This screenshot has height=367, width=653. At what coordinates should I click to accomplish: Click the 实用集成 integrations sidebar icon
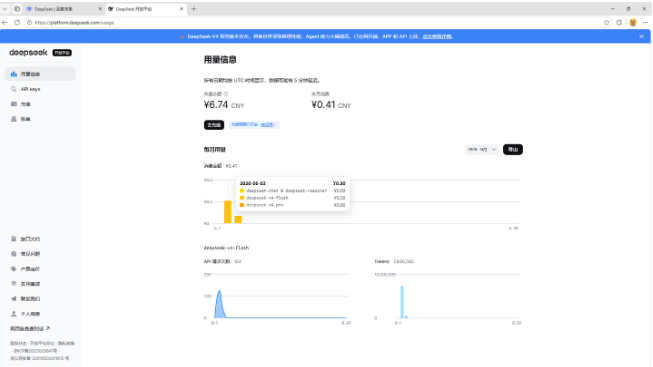click(13, 284)
